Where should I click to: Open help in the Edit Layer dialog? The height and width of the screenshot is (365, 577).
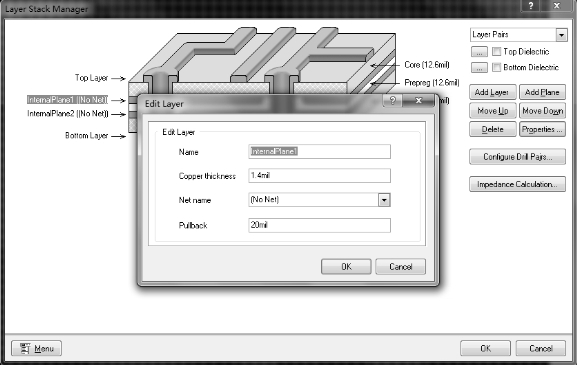393,100
